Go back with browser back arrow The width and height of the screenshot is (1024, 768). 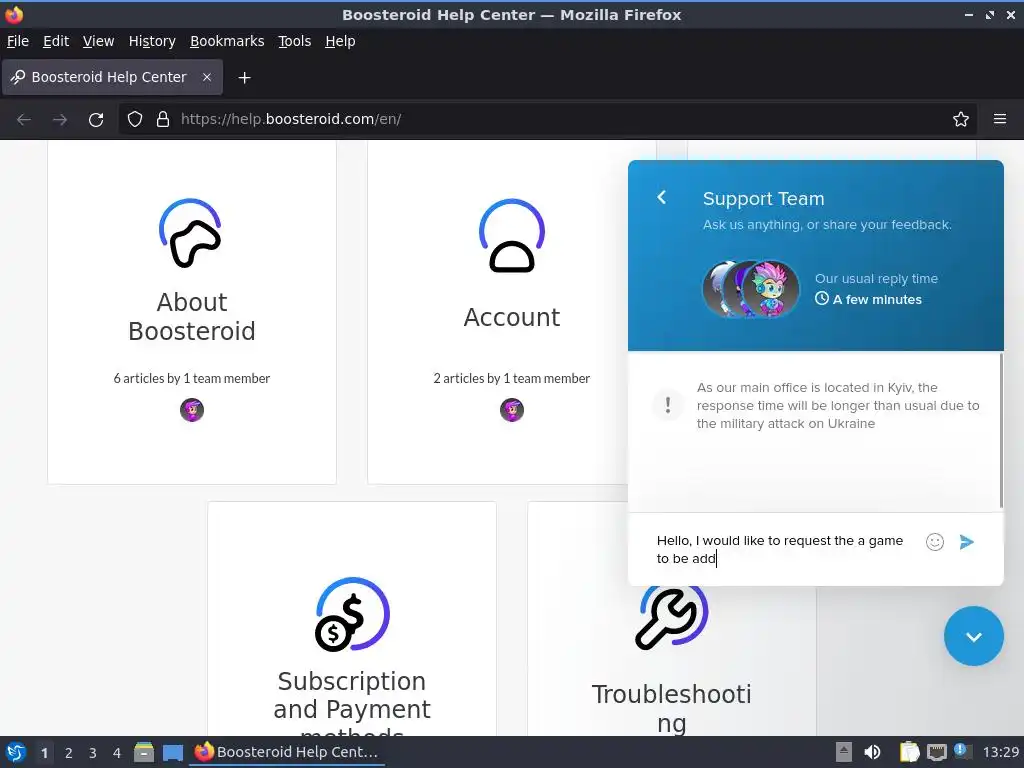pos(24,120)
